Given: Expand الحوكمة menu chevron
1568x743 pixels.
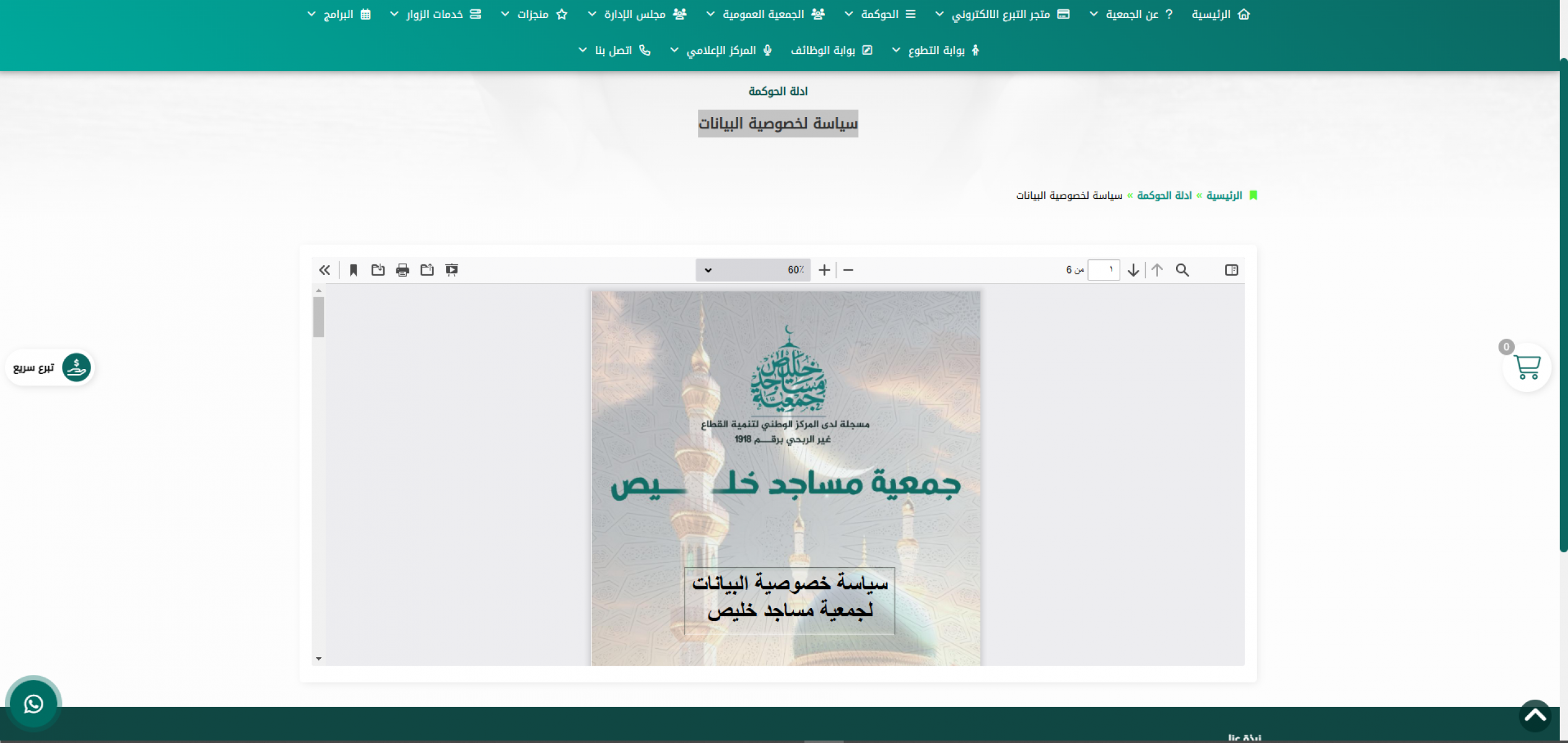Looking at the screenshot, I should point(848,14).
